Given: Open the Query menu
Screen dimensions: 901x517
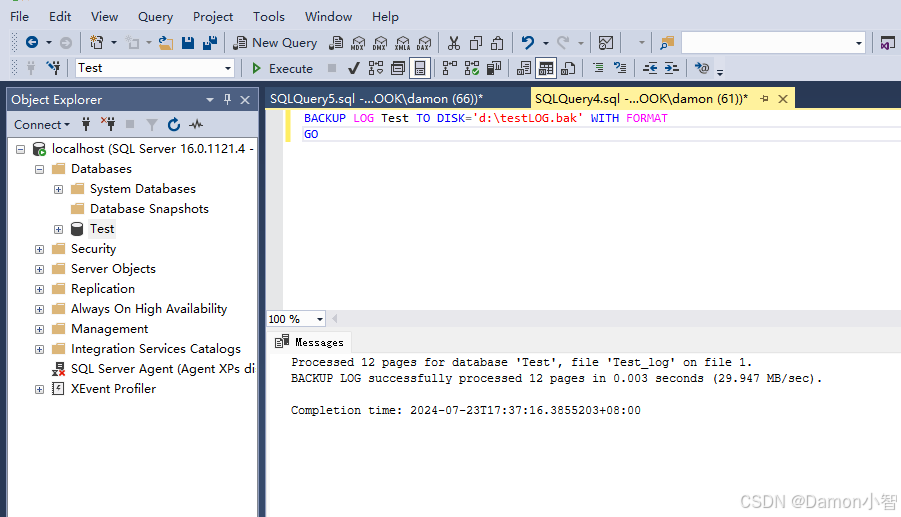Looking at the screenshot, I should (155, 17).
